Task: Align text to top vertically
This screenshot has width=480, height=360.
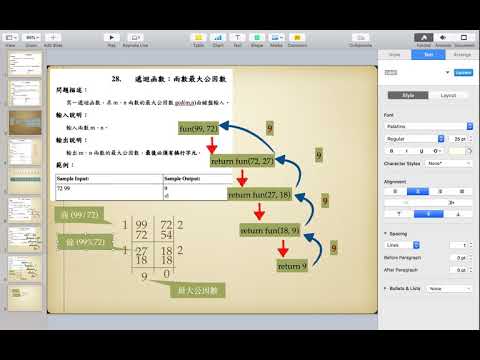Action: (x=399, y=214)
